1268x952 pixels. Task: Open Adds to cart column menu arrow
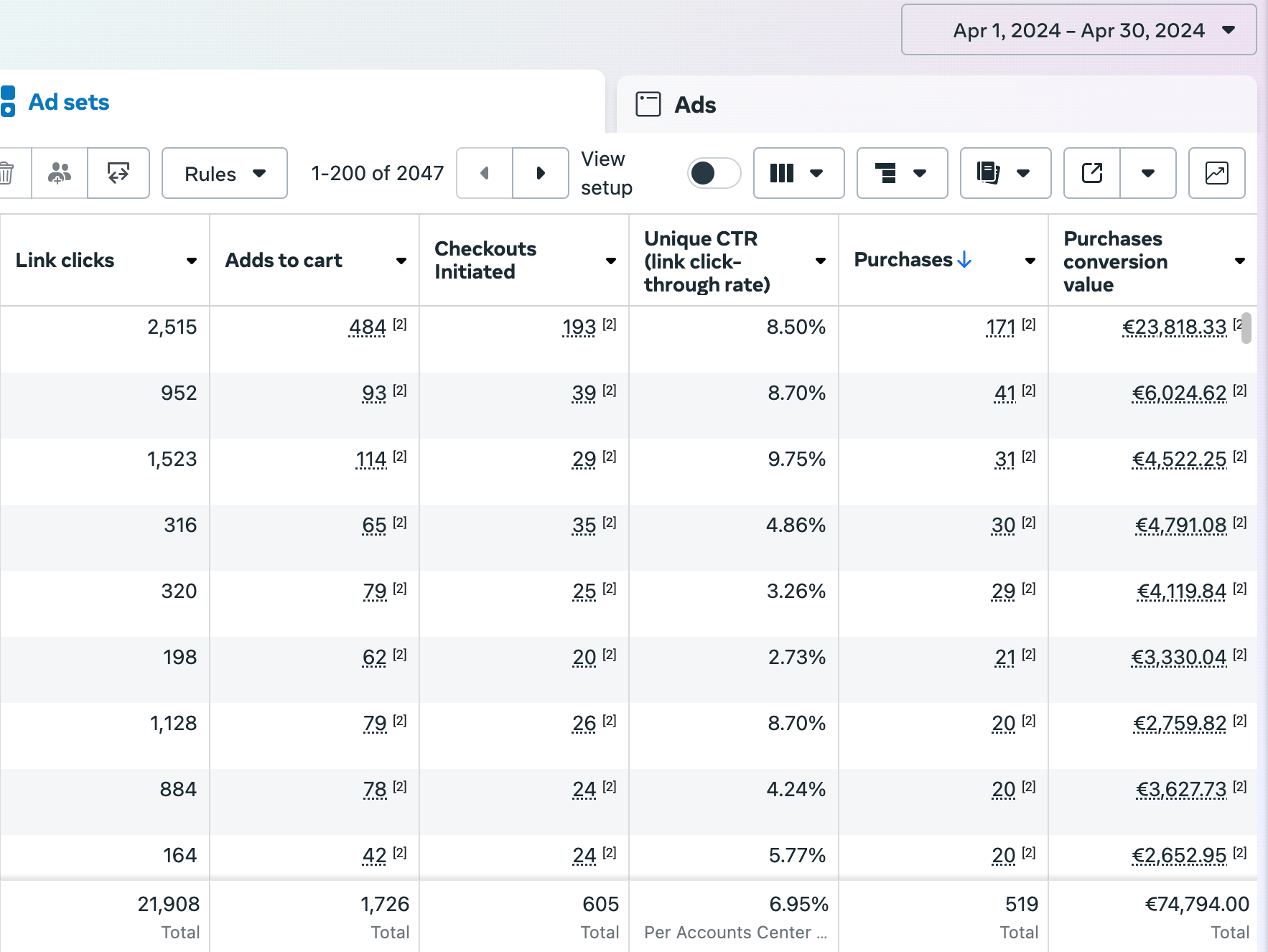pos(401,261)
